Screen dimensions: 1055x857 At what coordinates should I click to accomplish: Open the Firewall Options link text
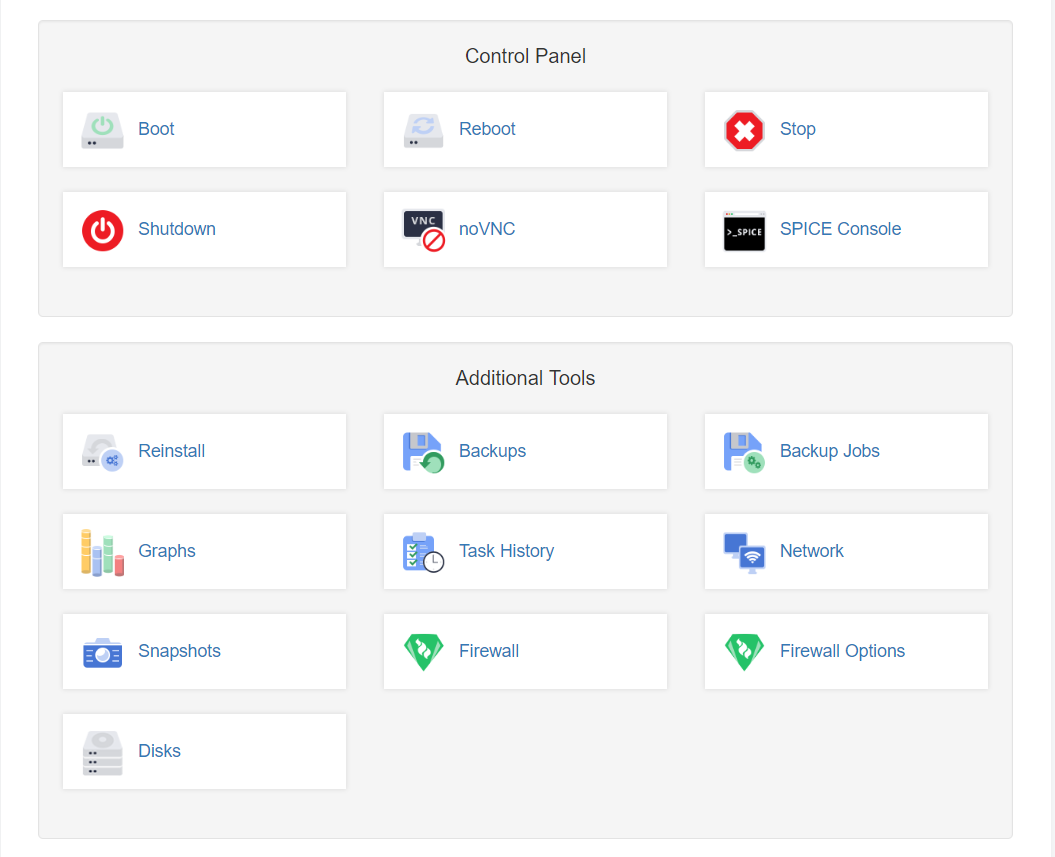click(842, 650)
